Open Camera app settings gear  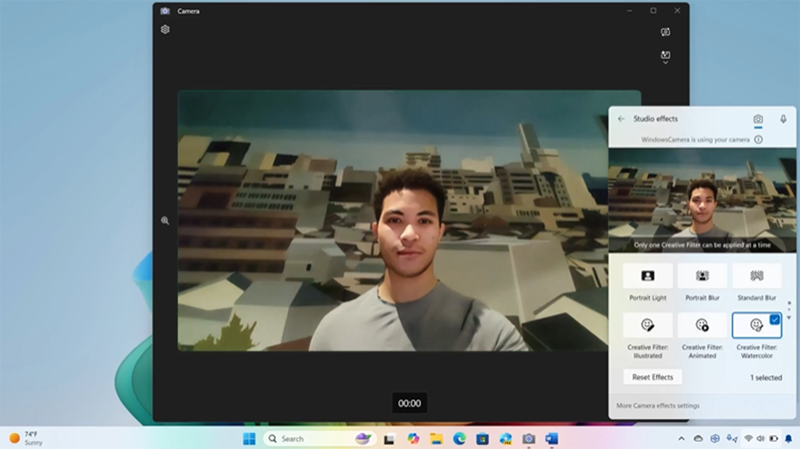click(x=165, y=29)
